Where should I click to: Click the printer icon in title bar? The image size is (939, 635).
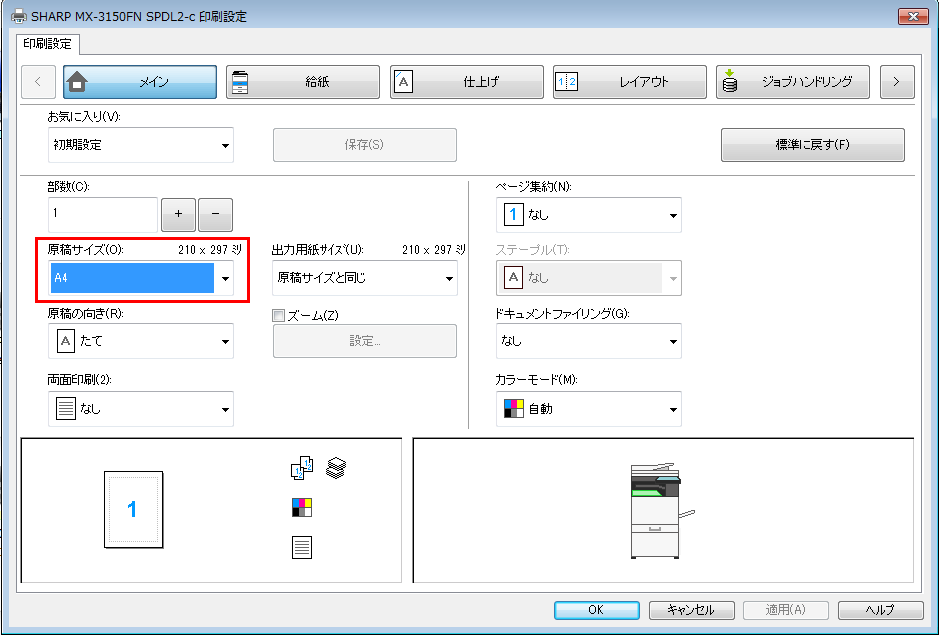(x=19, y=16)
